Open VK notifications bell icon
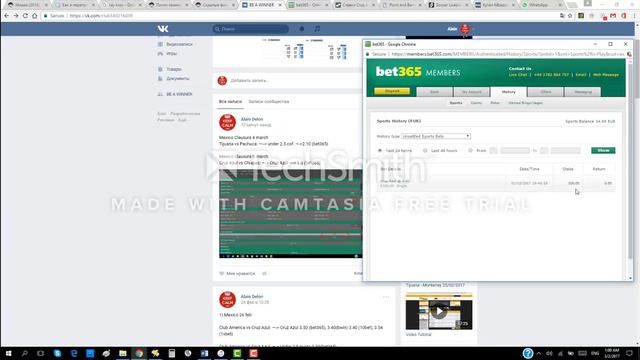The height and width of the screenshot is (360, 640). coord(302,29)
